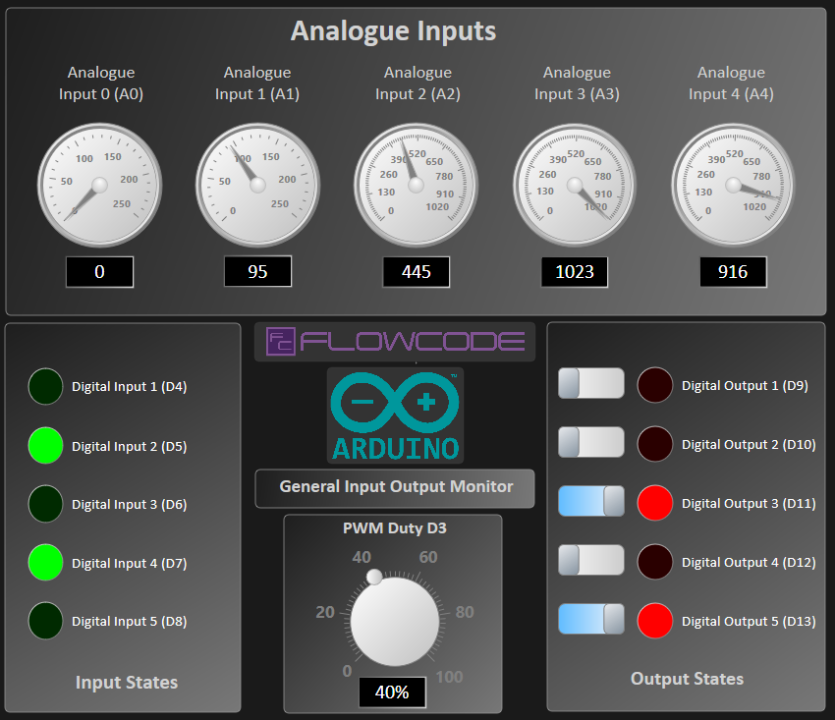Click the Analogue Input 0 (A0) gauge
835x720 pixels.
[x=99, y=184]
